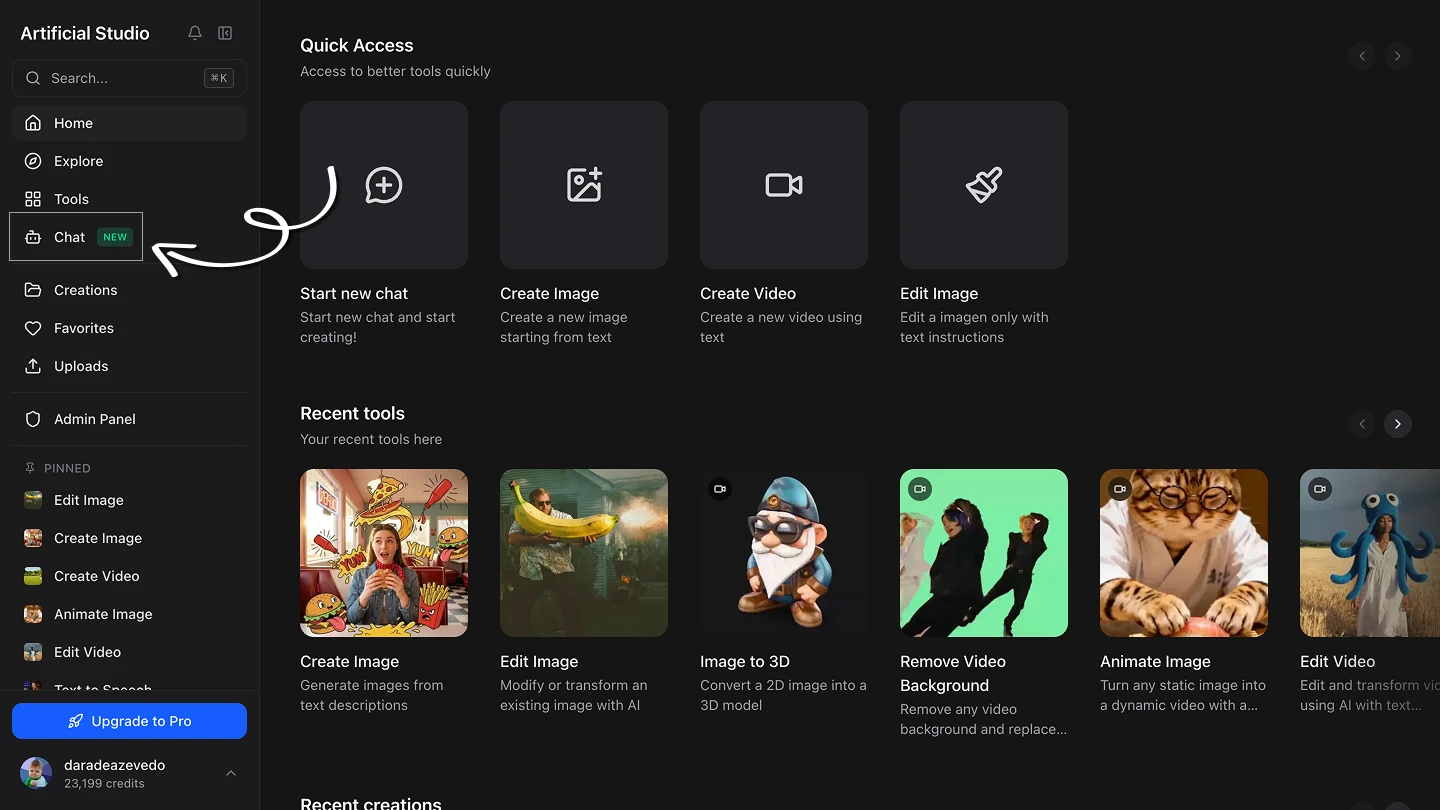Open Explore from the sidebar icon
The width and height of the screenshot is (1440, 810).
pos(33,161)
